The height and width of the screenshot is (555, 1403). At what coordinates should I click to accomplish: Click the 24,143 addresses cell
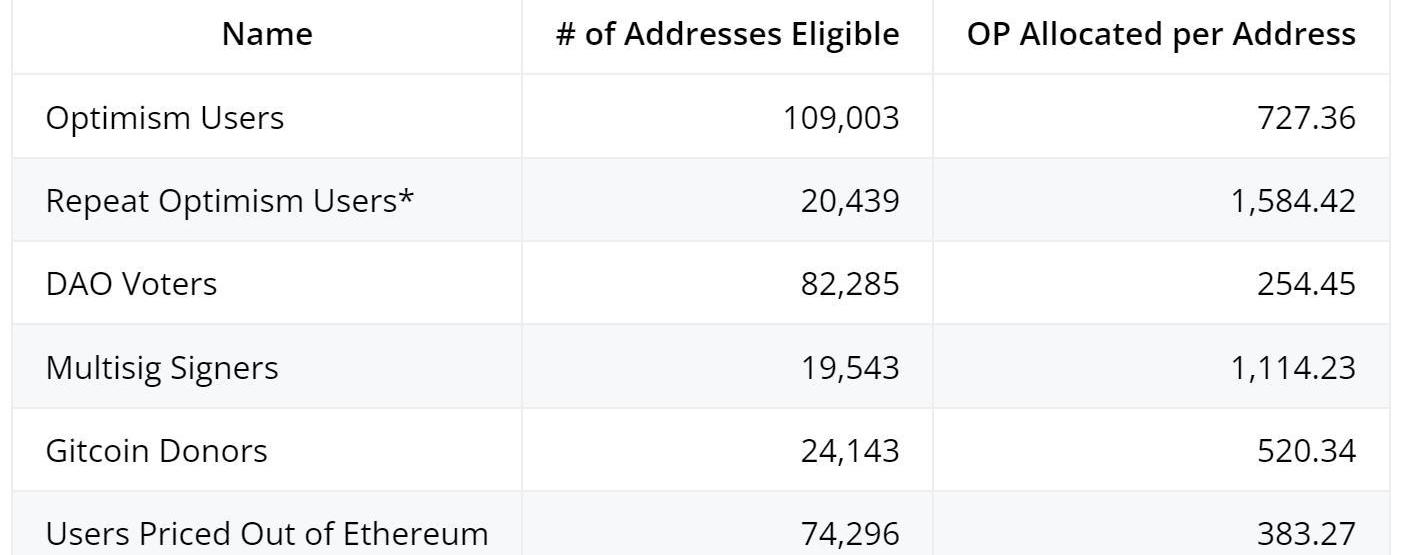tap(850, 451)
